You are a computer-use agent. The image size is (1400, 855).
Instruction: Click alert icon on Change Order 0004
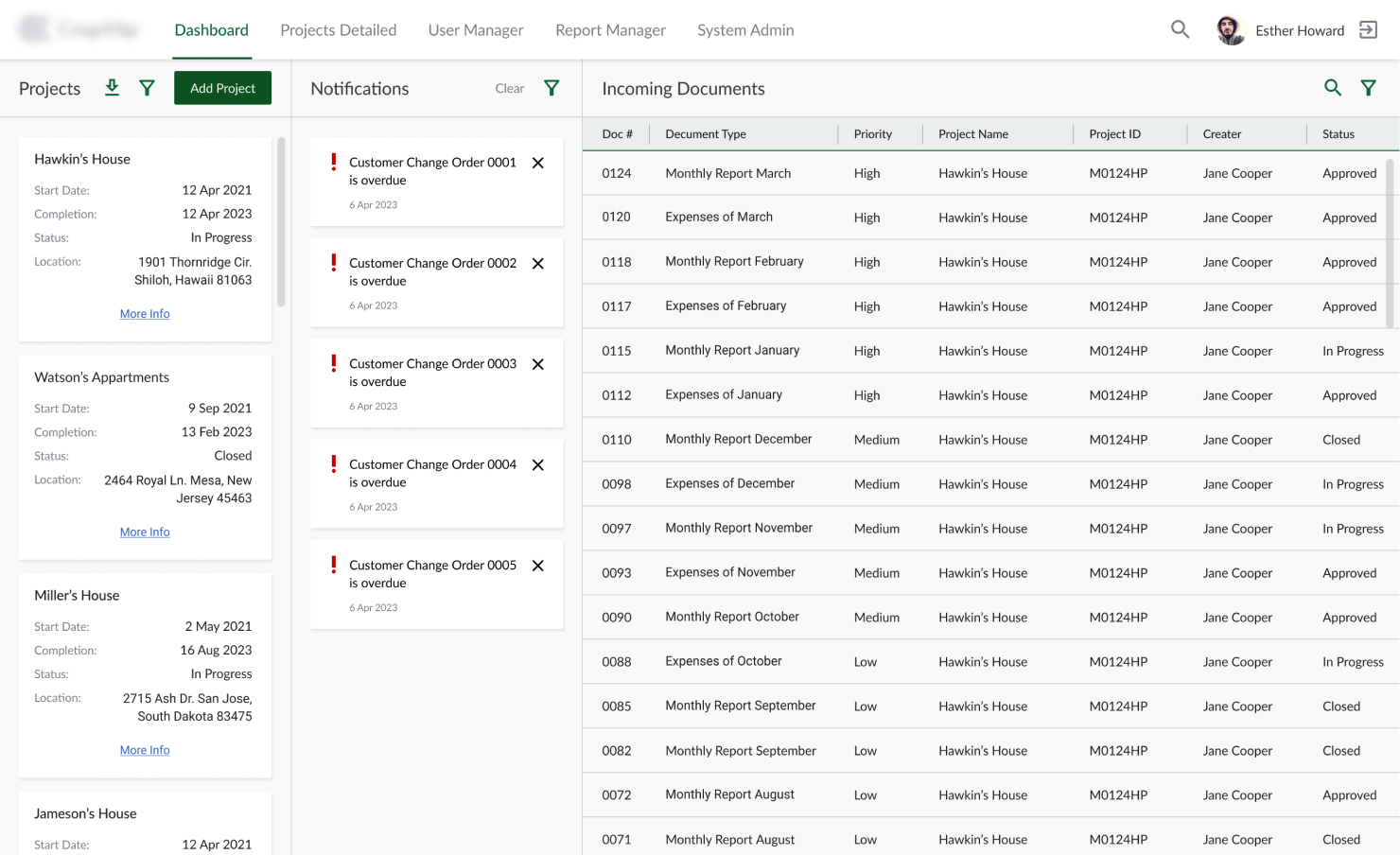(334, 464)
